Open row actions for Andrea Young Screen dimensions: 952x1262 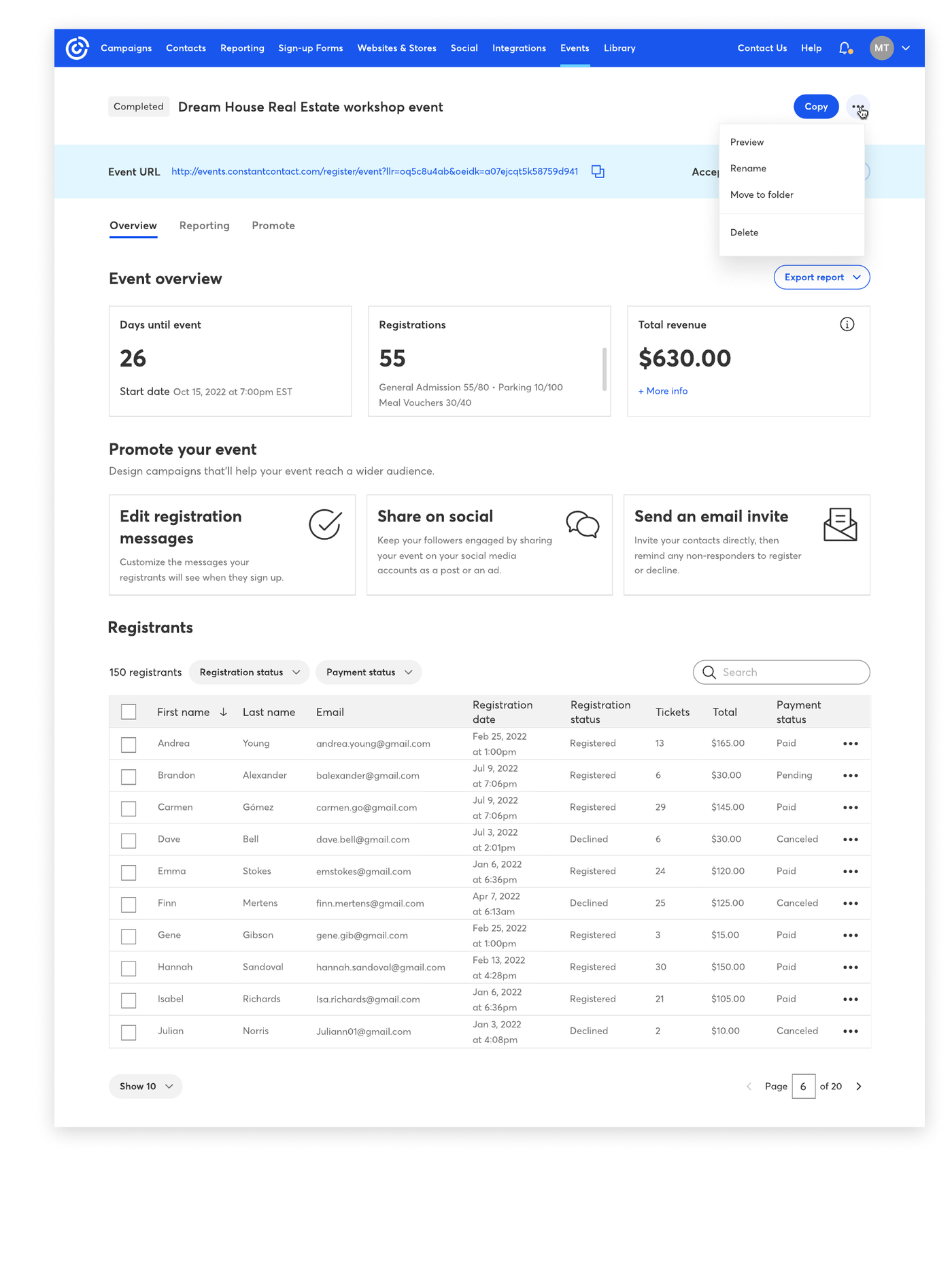pos(850,744)
